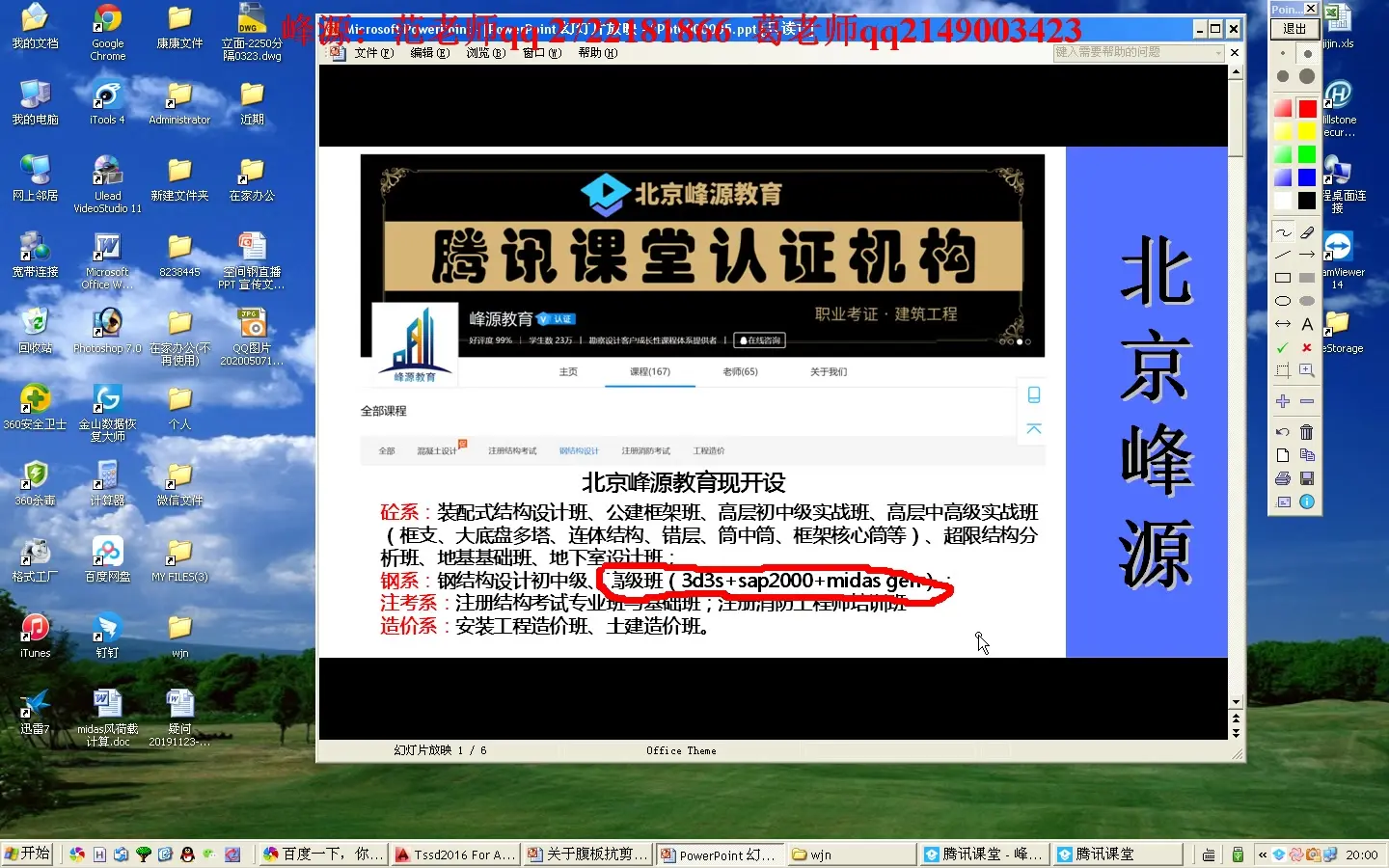1389x868 pixels.
Task: Select the arrow line tool
Action: [1307, 256]
